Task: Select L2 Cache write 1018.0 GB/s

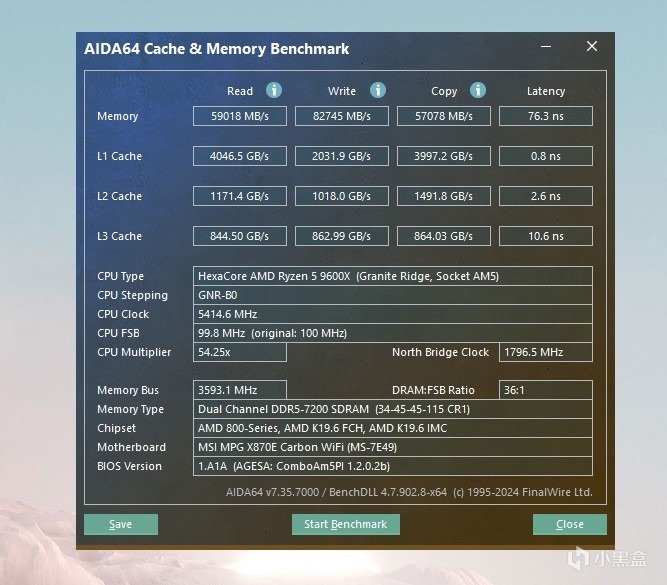Action: pos(342,196)
